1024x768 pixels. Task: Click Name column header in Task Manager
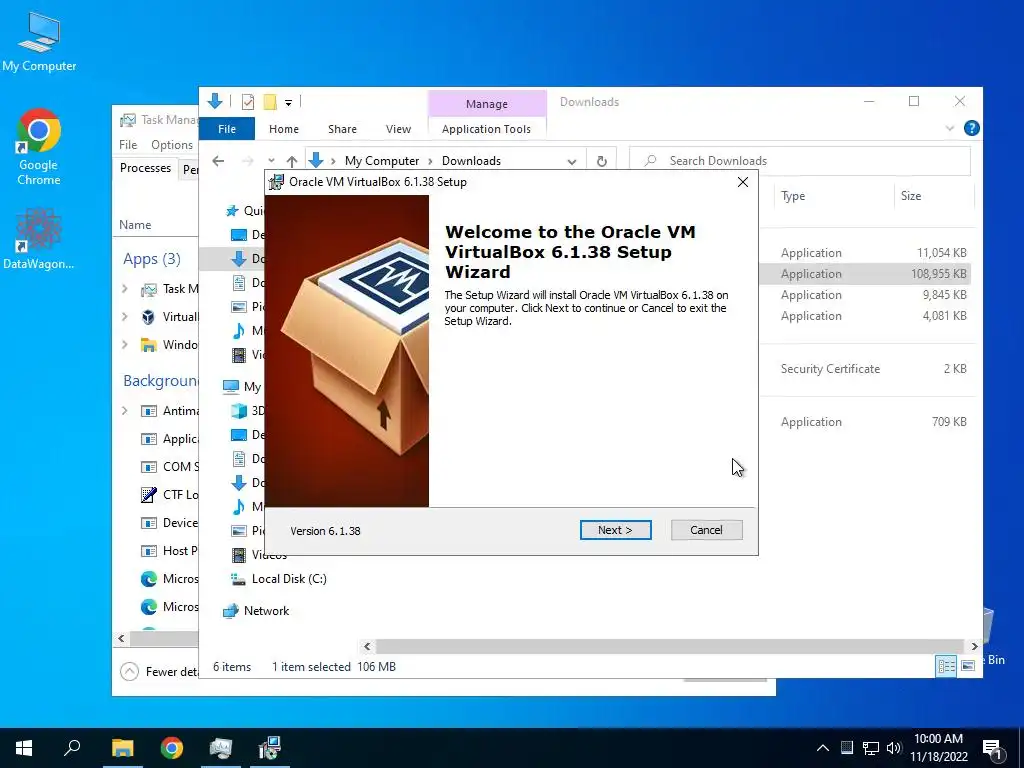tap(135, 225)
